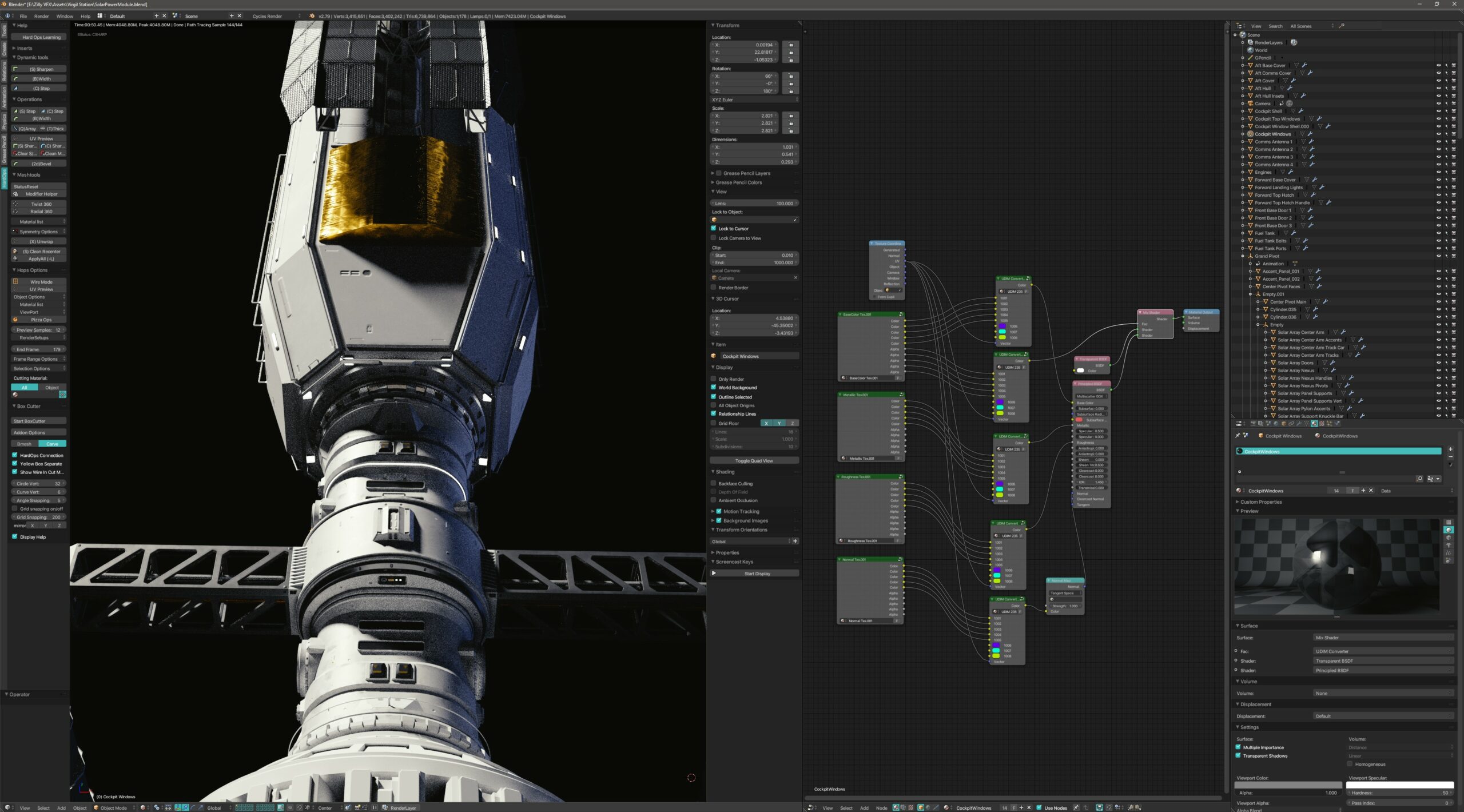
Task: Click the outliner filter search icon
Action: [1342, 26]
